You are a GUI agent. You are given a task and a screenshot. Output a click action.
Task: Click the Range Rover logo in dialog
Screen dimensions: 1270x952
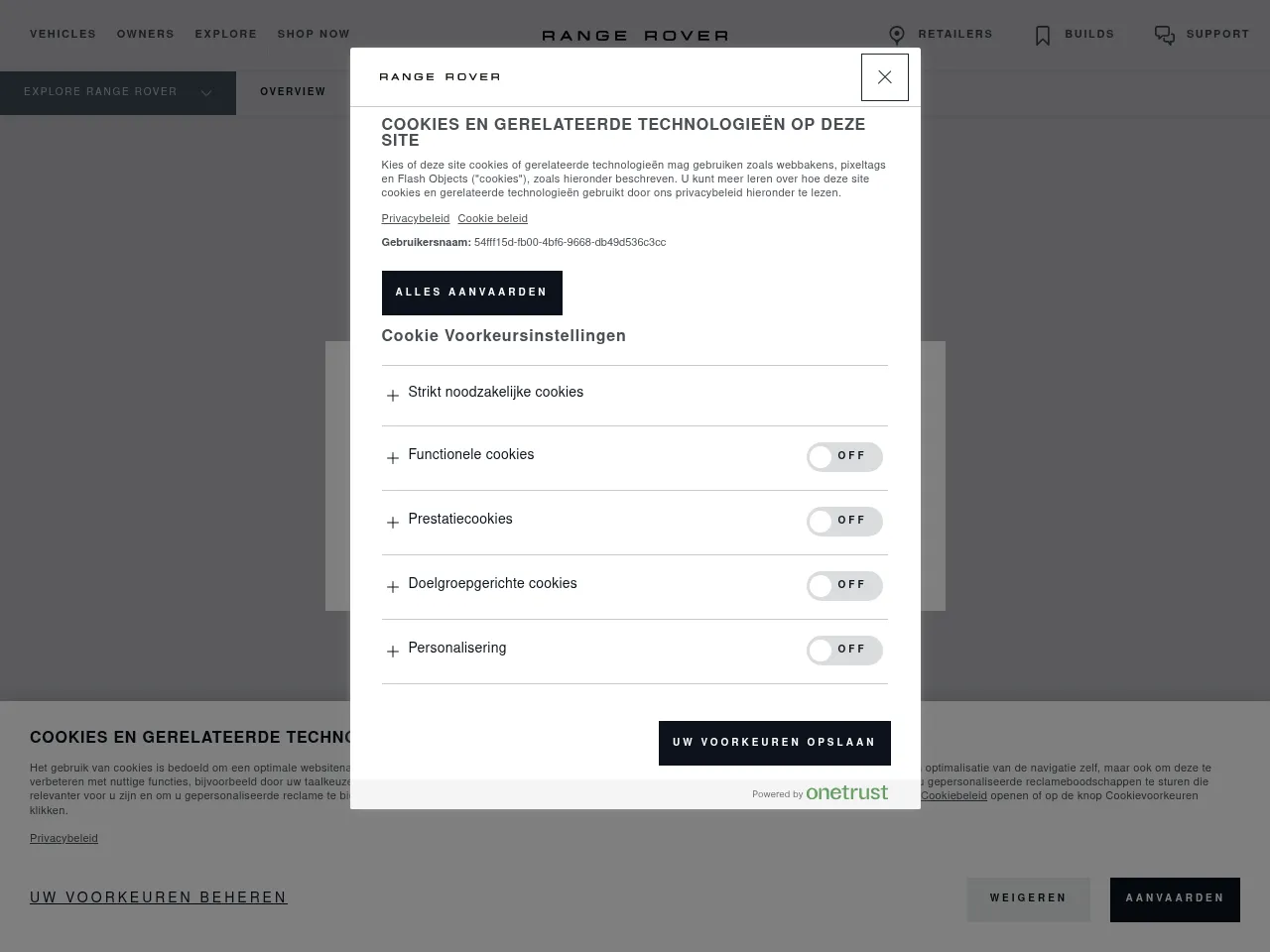(x=440, y=76)
